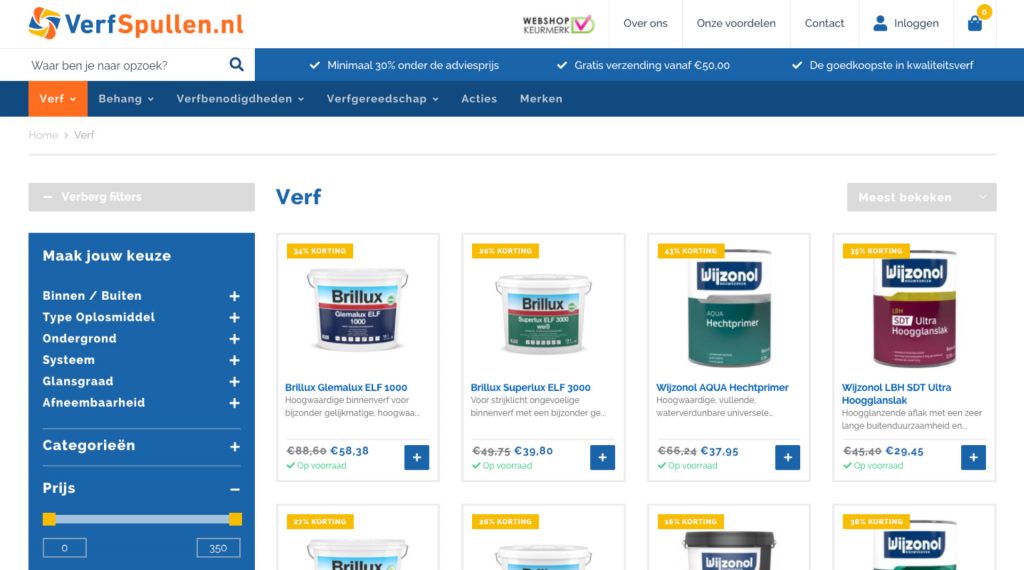Hide filters with Verberg filters button

pyautogui.click(x=141, y=197)
